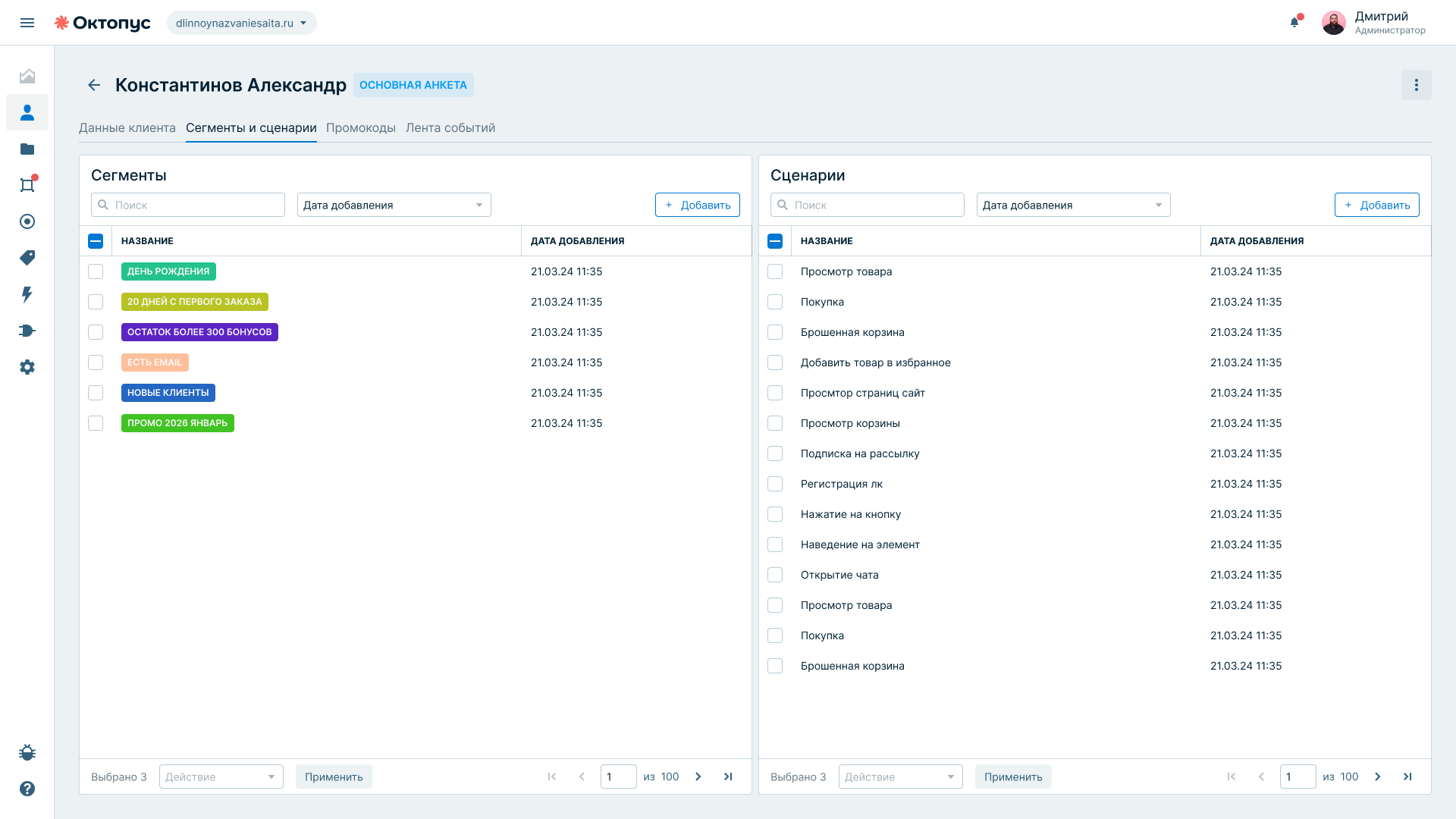The width and height of the screenshot is (1456, 819).
Task: Switch to the Промокоды tab
Action: pyautogui.click(x=361, y=127)
